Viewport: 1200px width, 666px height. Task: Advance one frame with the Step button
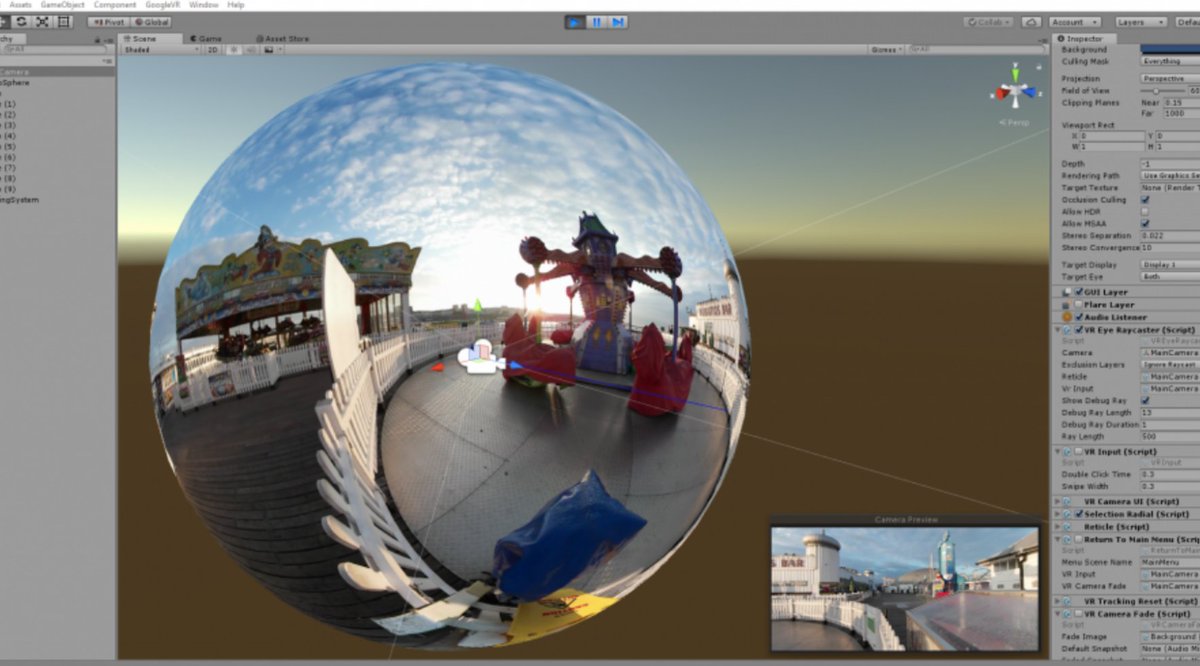(619, 21)
